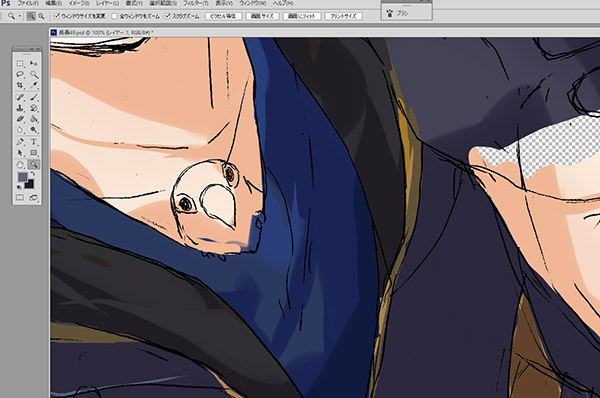Click the ピクセル等倍 button
The image size is (600, 398).
pos(223,16)
